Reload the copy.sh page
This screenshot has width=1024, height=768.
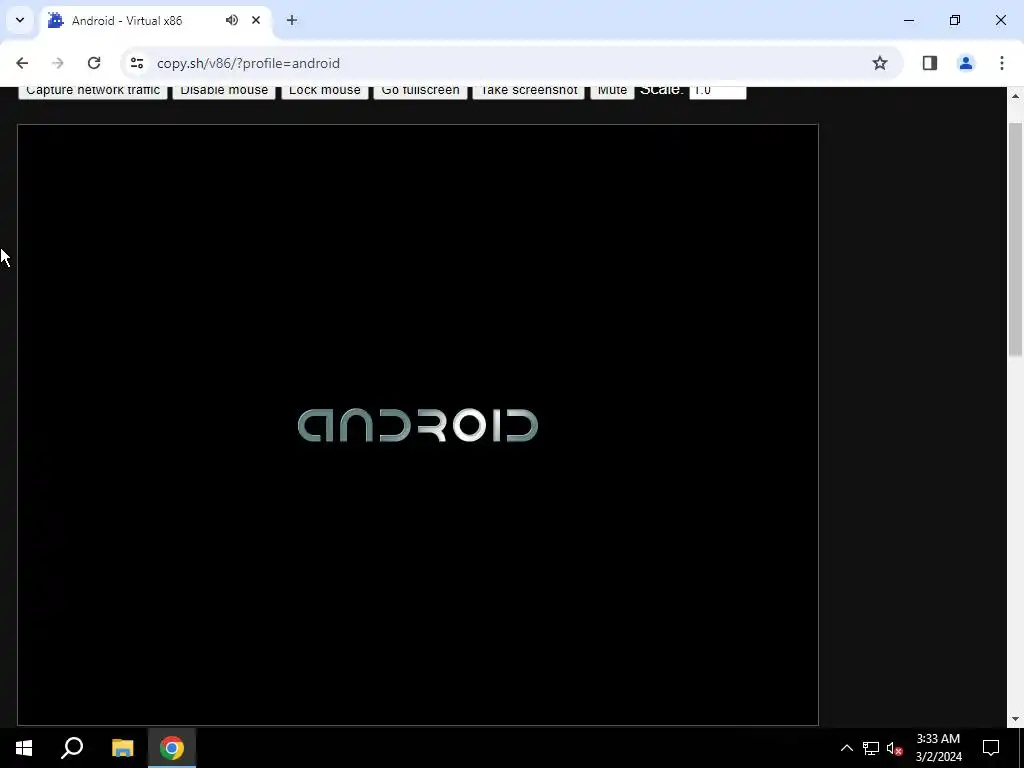94,63
